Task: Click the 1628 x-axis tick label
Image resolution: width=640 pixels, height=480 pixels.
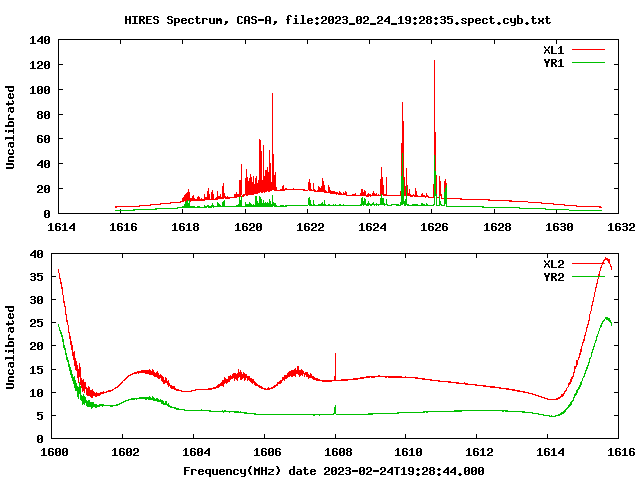Action: click(x=497, y=227)
